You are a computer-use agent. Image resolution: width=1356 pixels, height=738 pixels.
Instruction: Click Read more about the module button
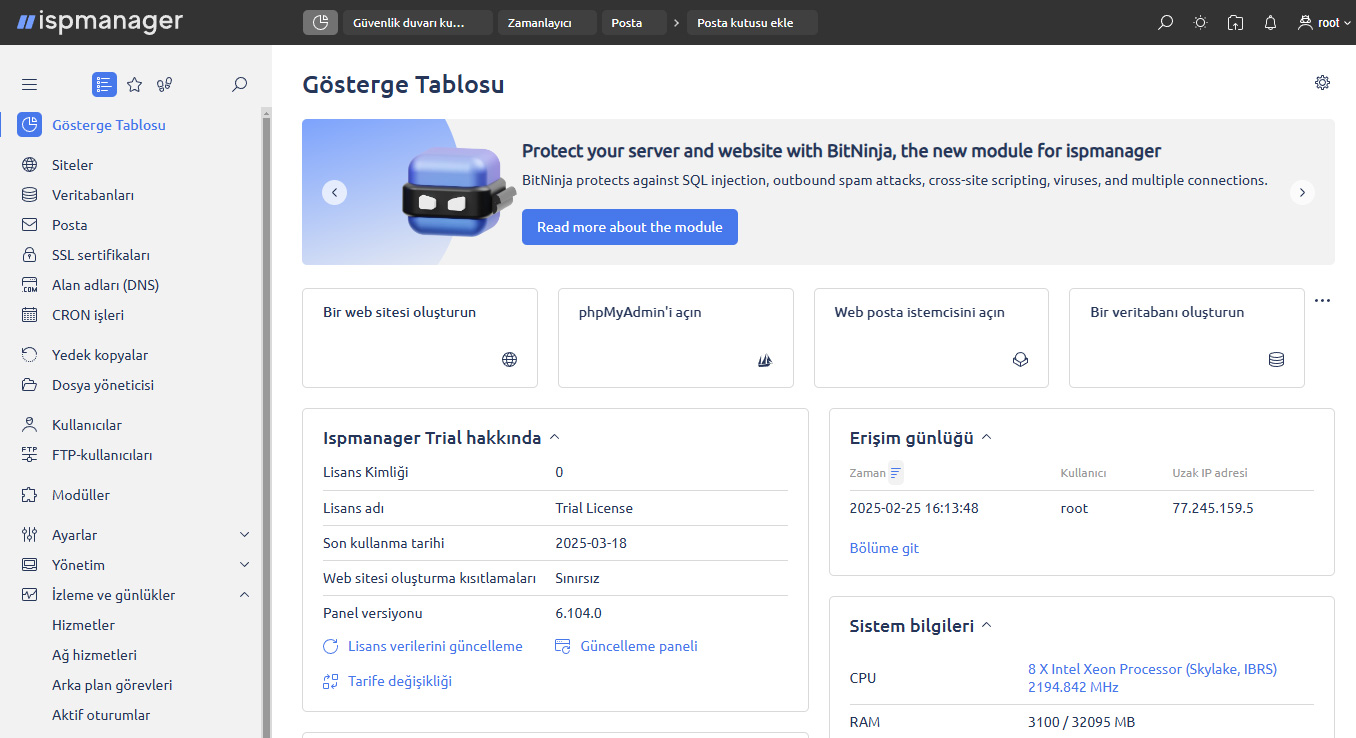coord(629,227)
